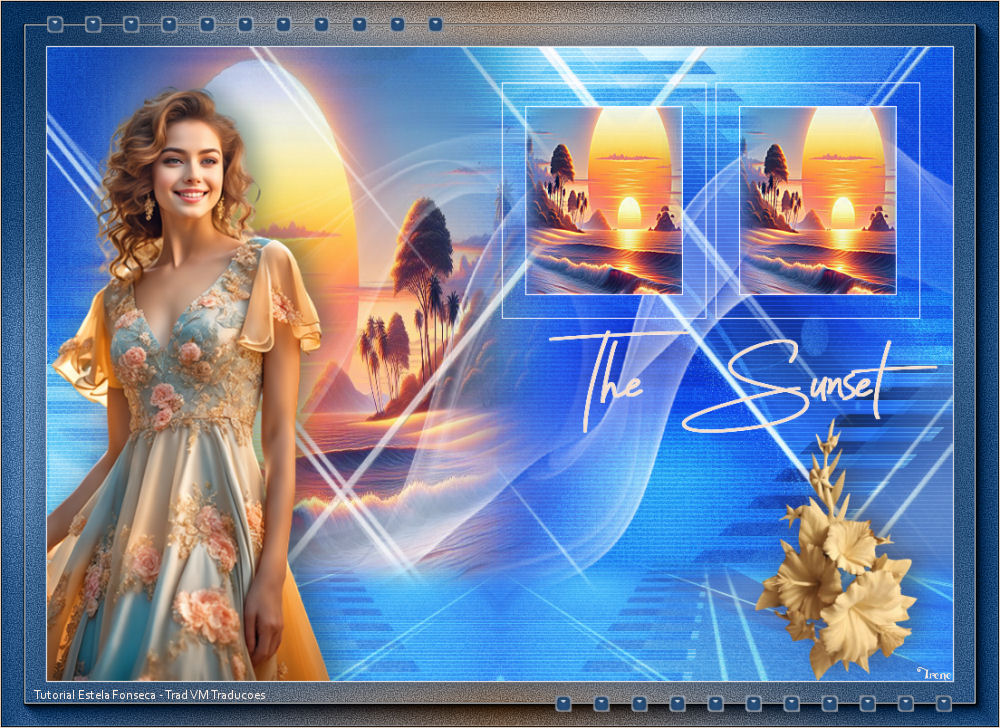Screen dimensions: 1000x728
Task: Click the first decorative stud in top row
Action: [55, 23]
